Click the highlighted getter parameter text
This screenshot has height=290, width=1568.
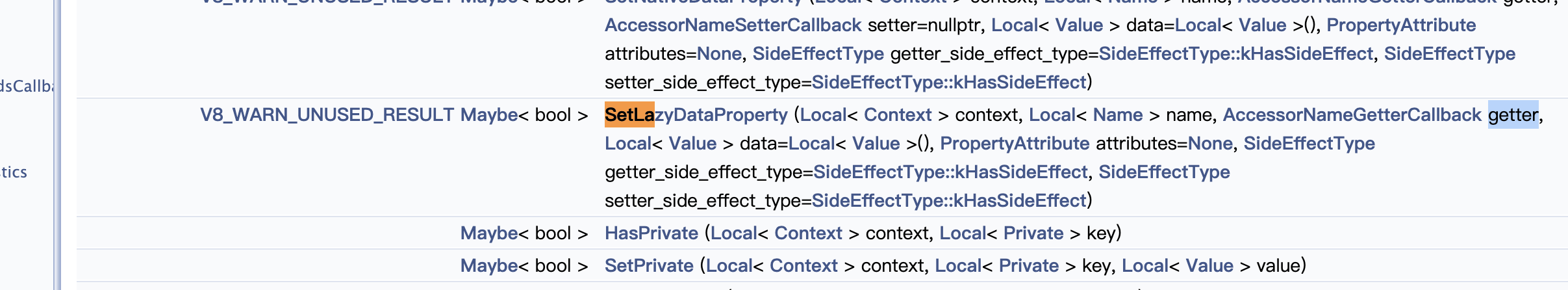pyautogui.click(x=1513, y=115)
